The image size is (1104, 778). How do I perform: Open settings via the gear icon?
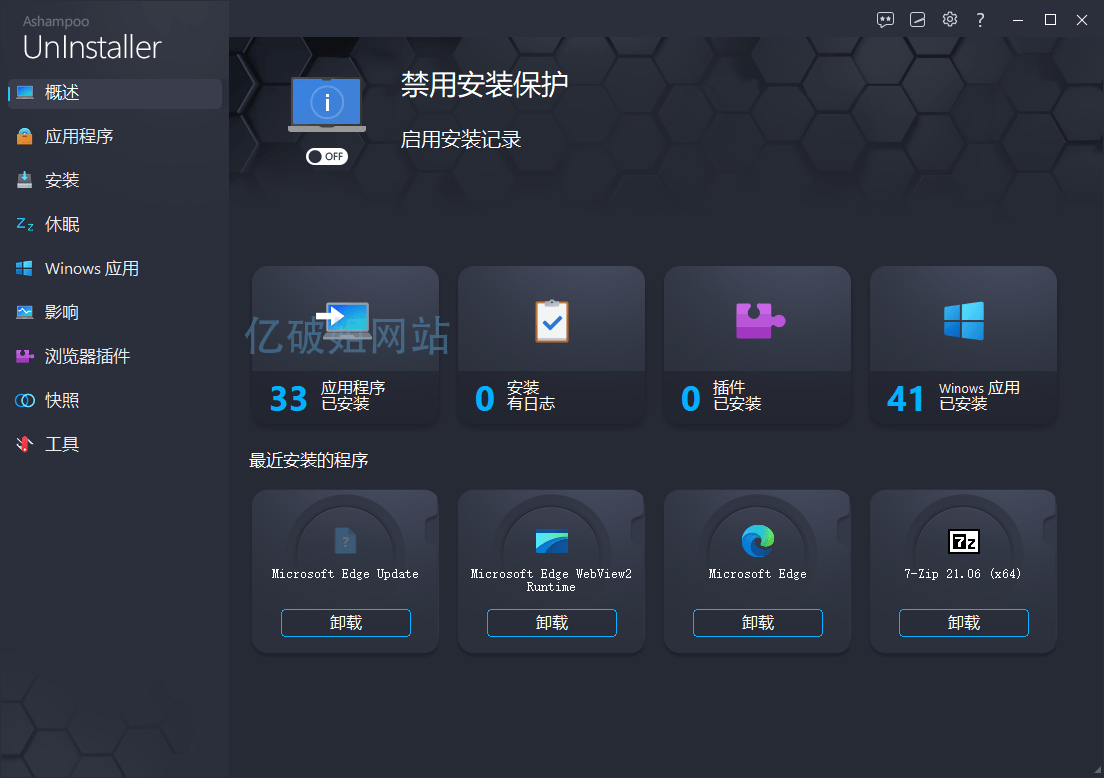coord(950,20)
